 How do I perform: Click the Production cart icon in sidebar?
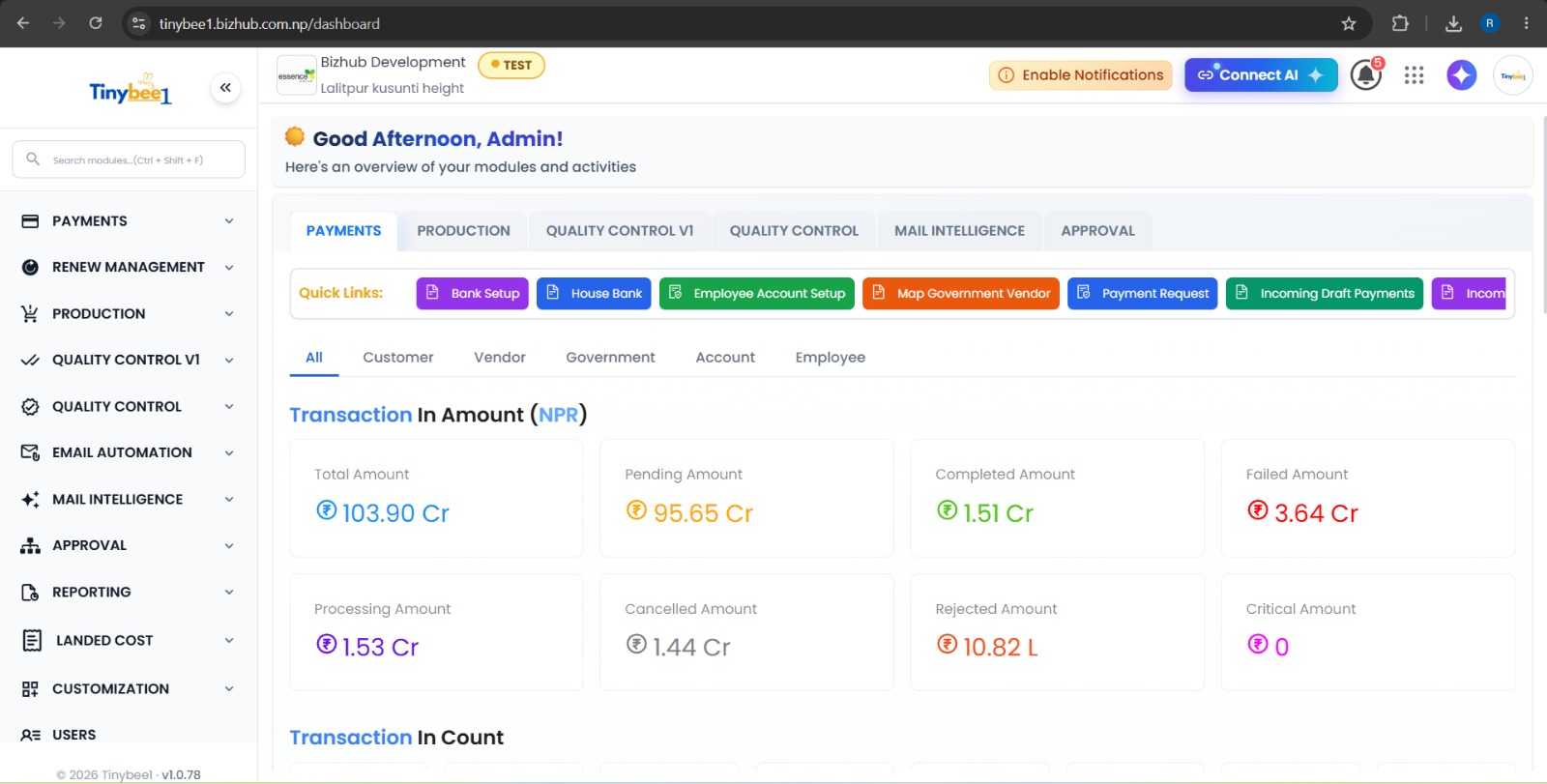point(30,314)
